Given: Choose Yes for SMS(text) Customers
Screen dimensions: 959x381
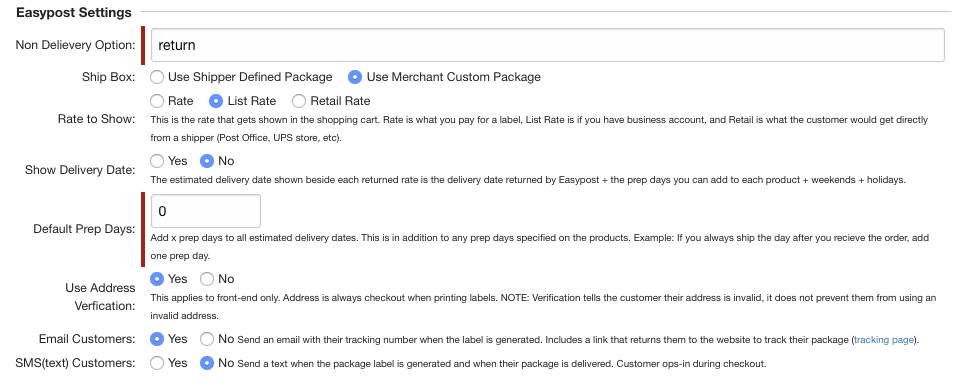Looking at the screenshot, I should tap(157, 363).
